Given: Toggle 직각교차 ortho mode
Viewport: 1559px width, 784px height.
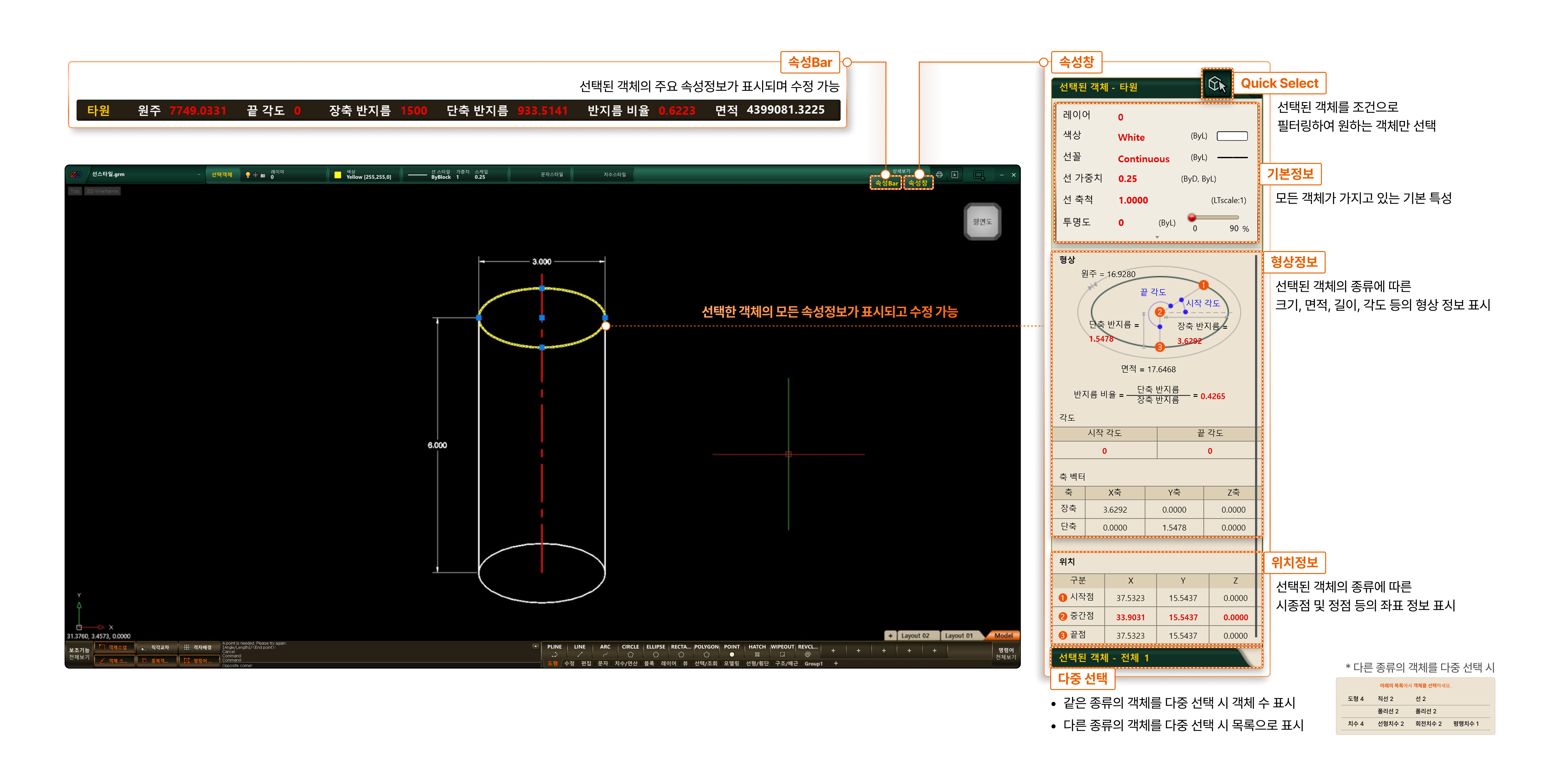Looking at the screenshot, I should point(157,647).
